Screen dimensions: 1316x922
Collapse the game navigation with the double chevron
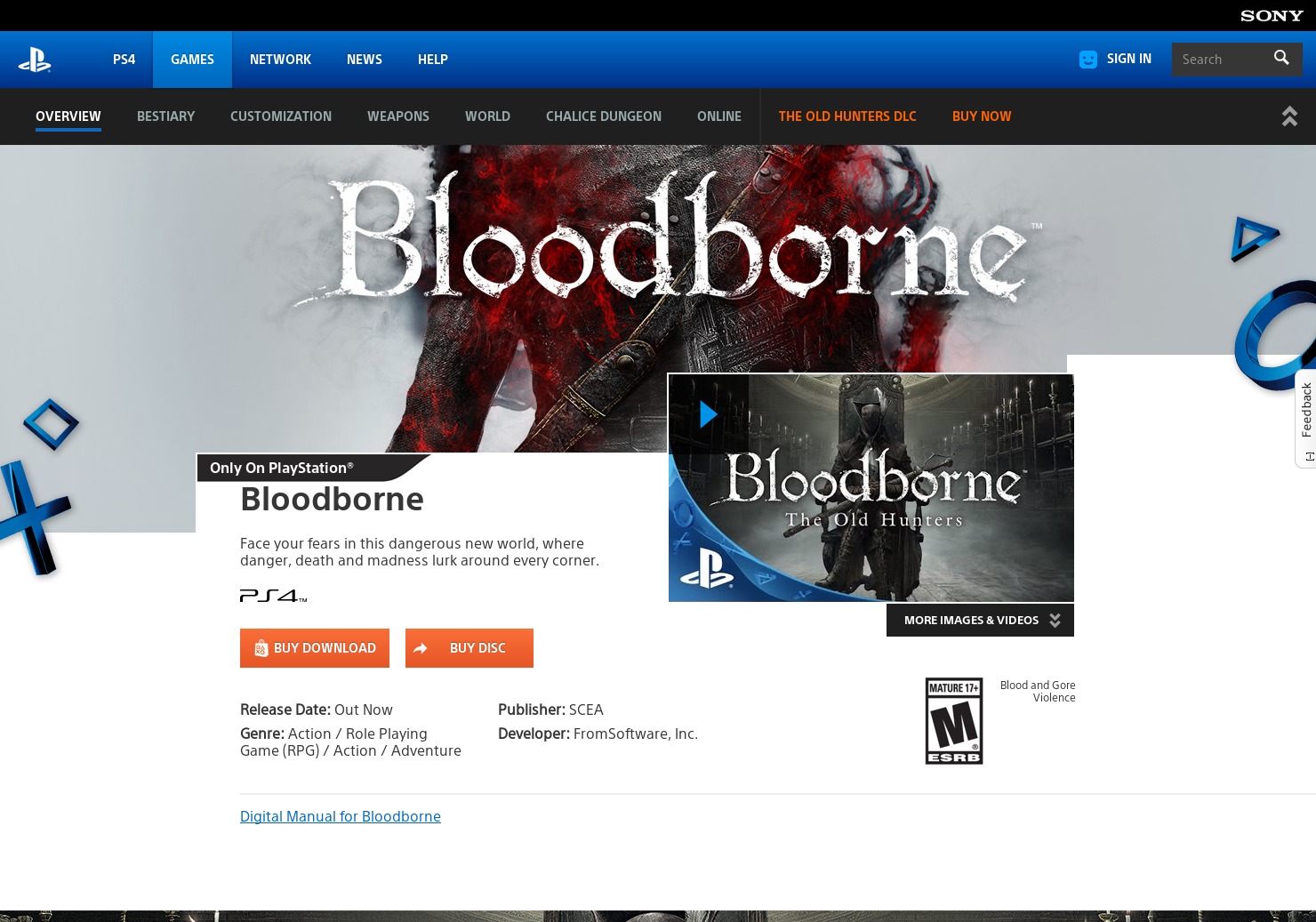pos(1289,116)
